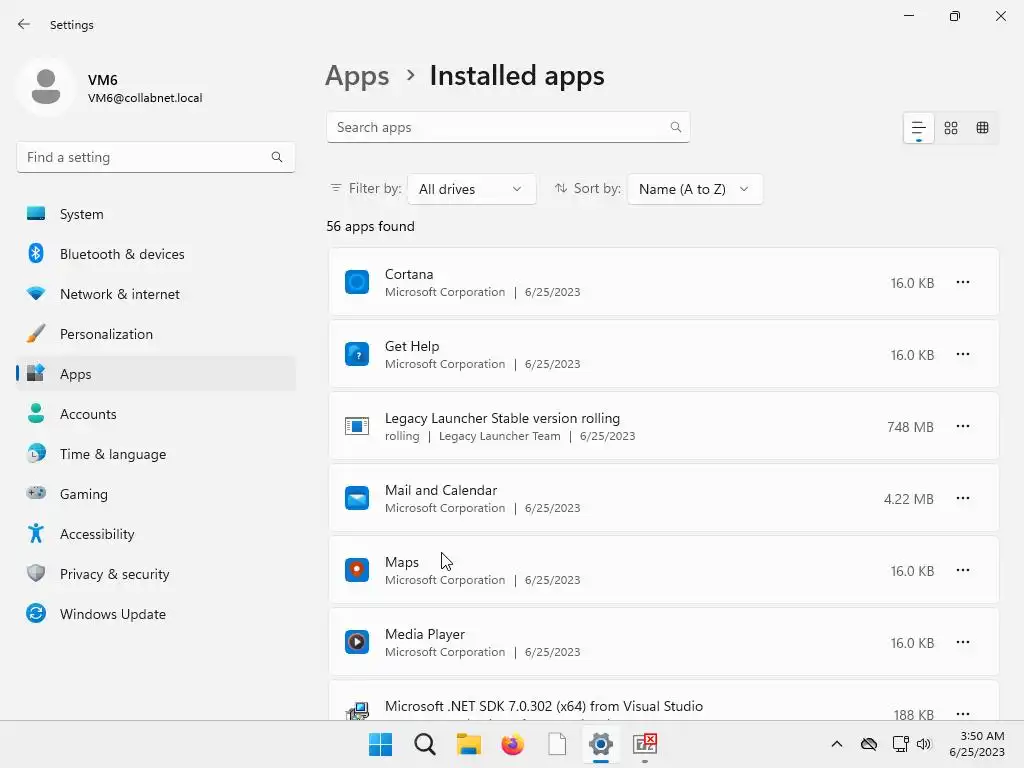Click the Apps breadcrumb link
The width and height of the screenshot is (1024, 768).
coord(357,76)
